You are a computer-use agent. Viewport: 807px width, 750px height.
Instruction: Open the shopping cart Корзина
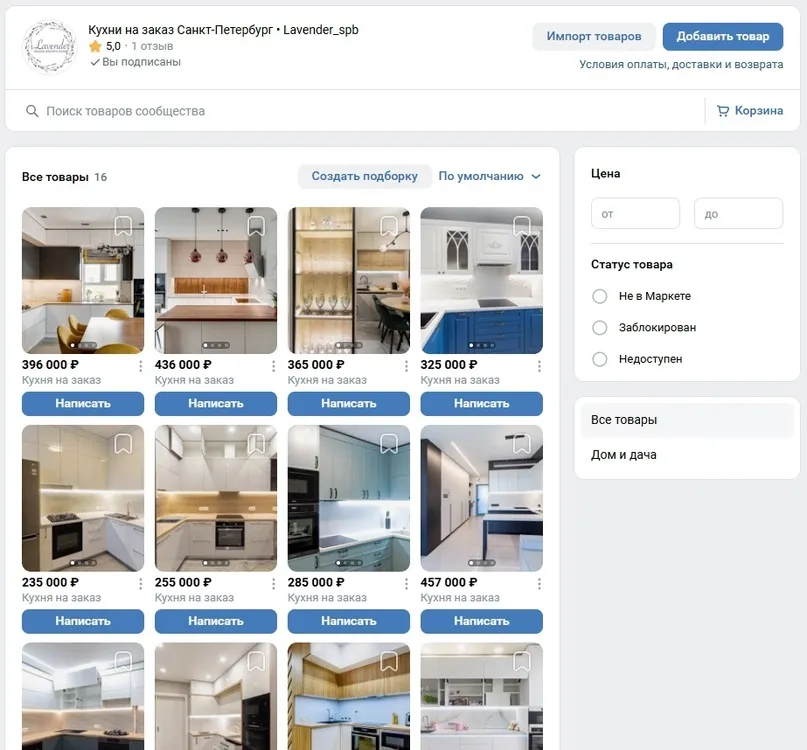749,111
